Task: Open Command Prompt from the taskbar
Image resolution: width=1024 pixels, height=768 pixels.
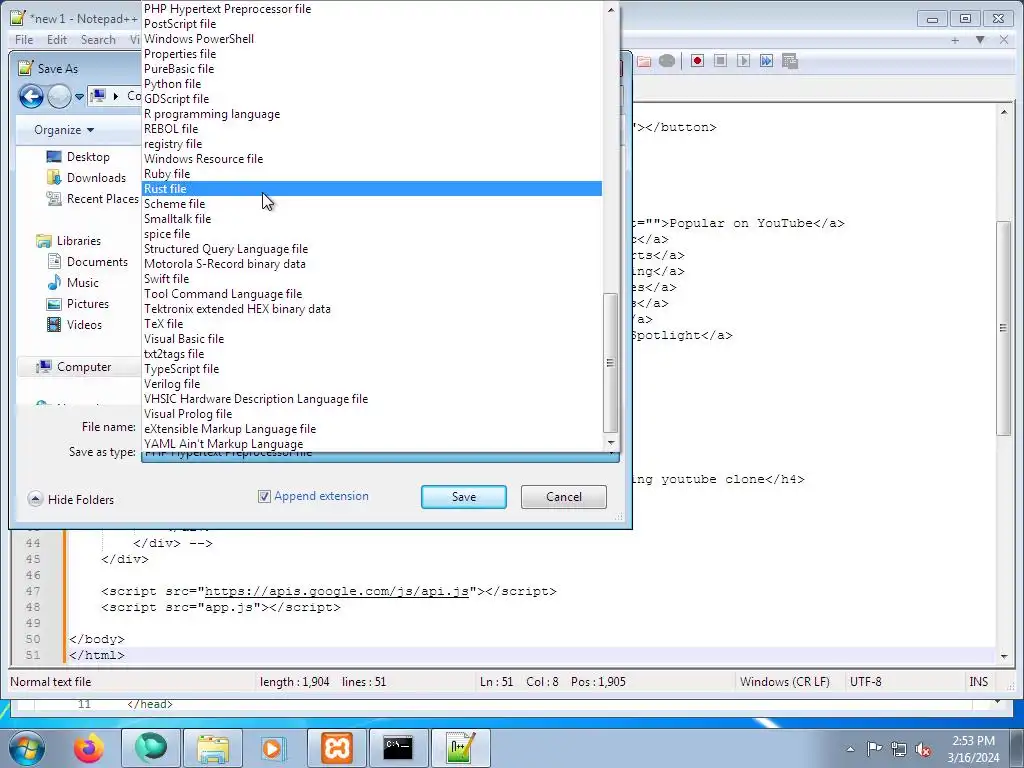Action: pyautogui.click(x=398, y=748)
